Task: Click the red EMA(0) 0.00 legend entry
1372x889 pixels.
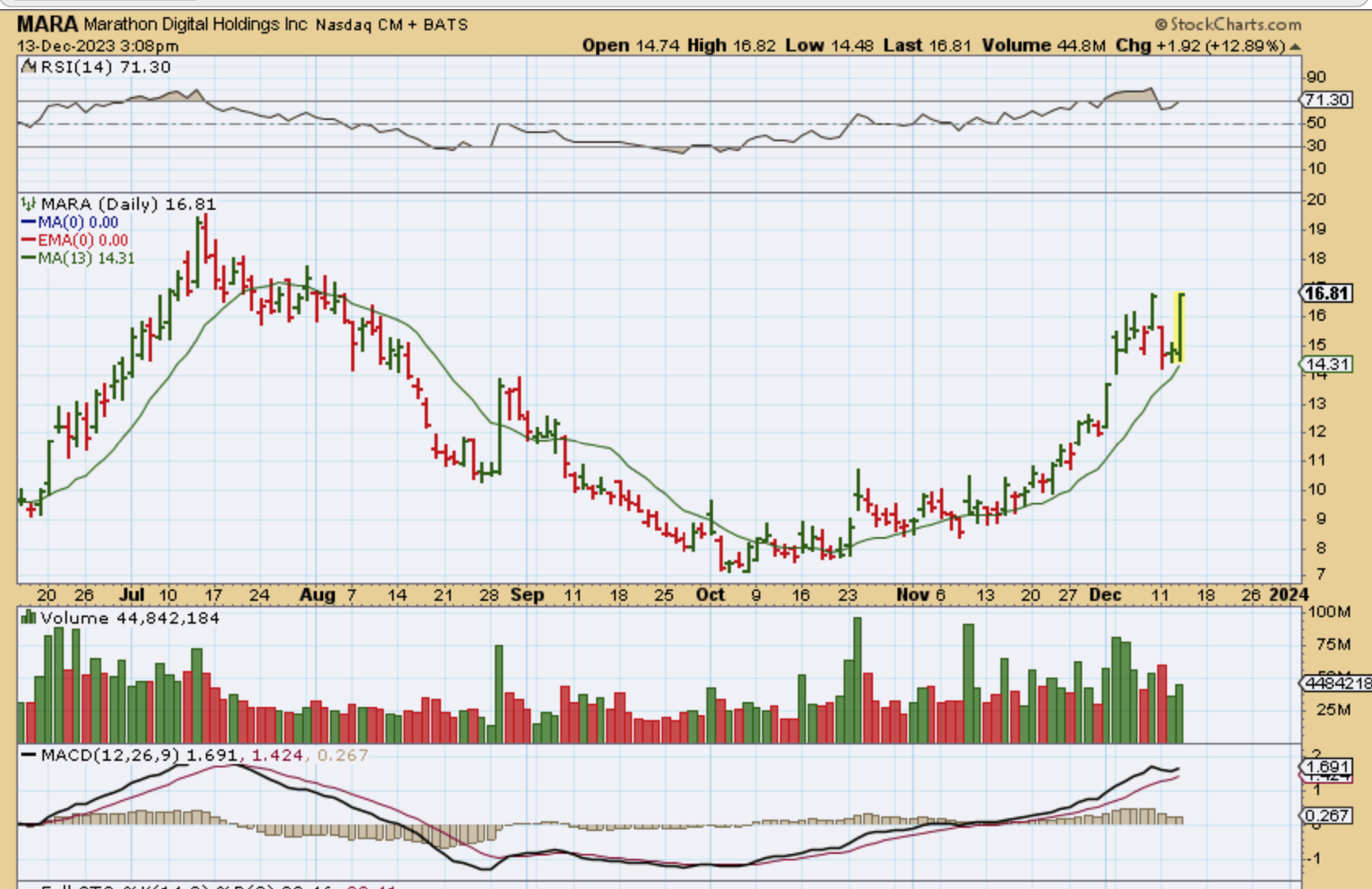Action: coord(74,240)
